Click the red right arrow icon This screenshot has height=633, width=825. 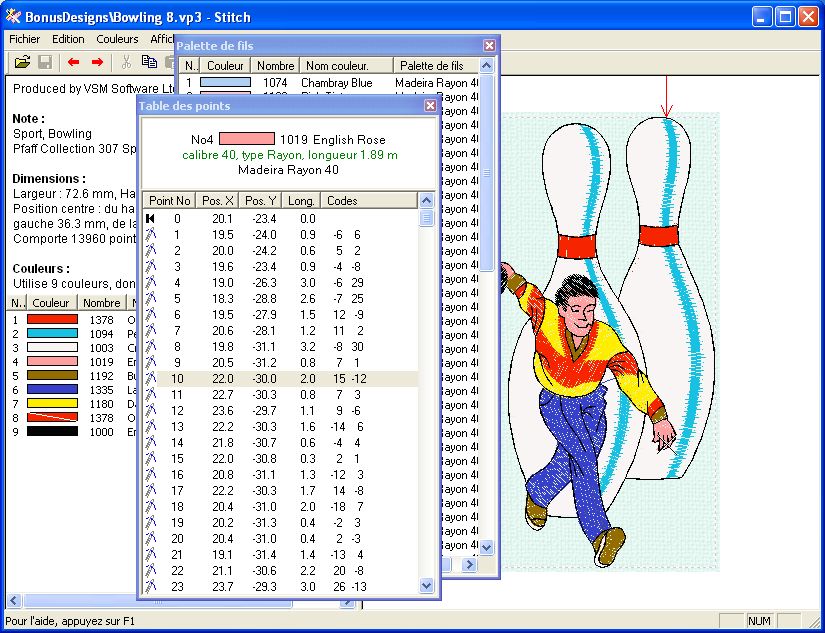97,62
